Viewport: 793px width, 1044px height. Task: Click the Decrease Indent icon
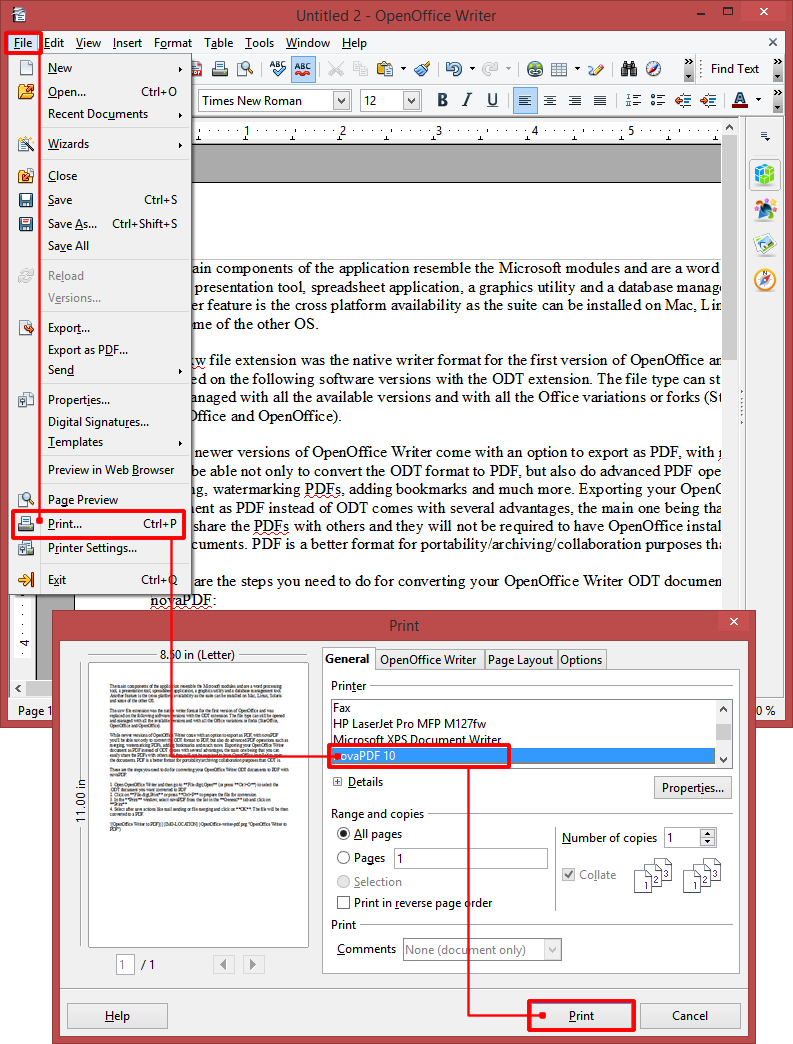683,101
